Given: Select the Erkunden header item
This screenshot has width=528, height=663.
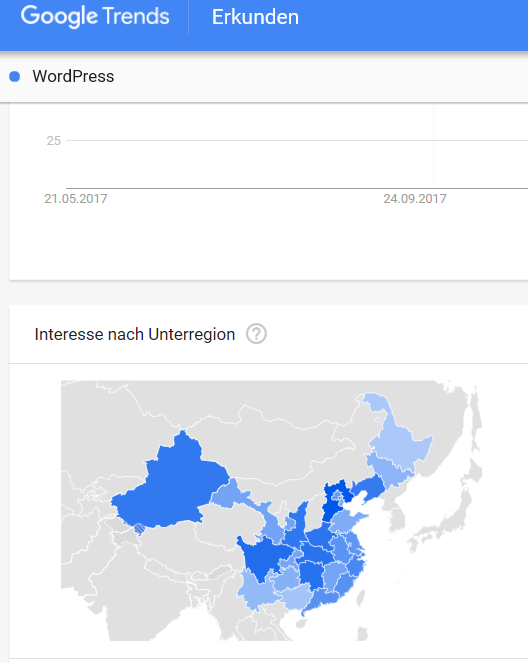Looking at the screenshot, I should [255, 17].
